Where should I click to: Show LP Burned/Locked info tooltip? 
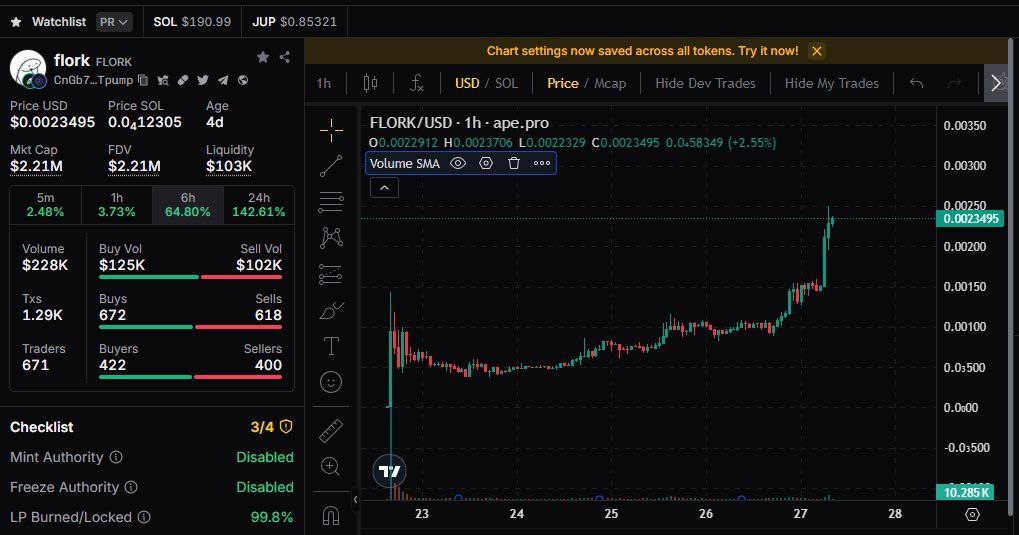point(144,517)
